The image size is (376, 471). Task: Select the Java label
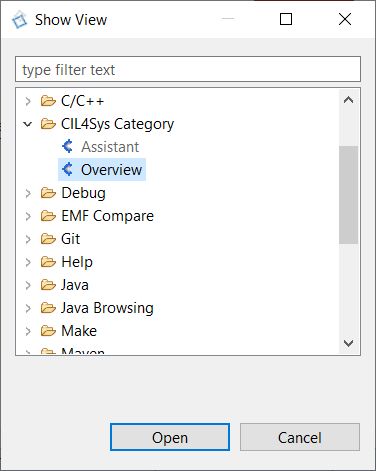click(75, 285)
